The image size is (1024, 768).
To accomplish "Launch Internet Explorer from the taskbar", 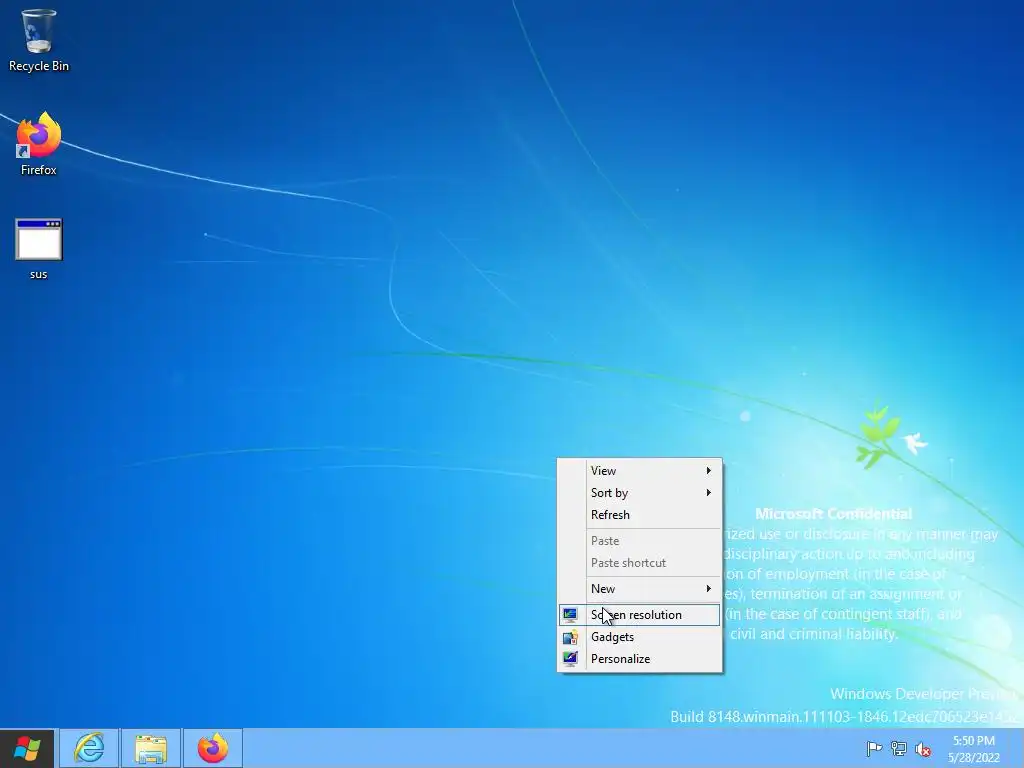I will coord(89,748).
